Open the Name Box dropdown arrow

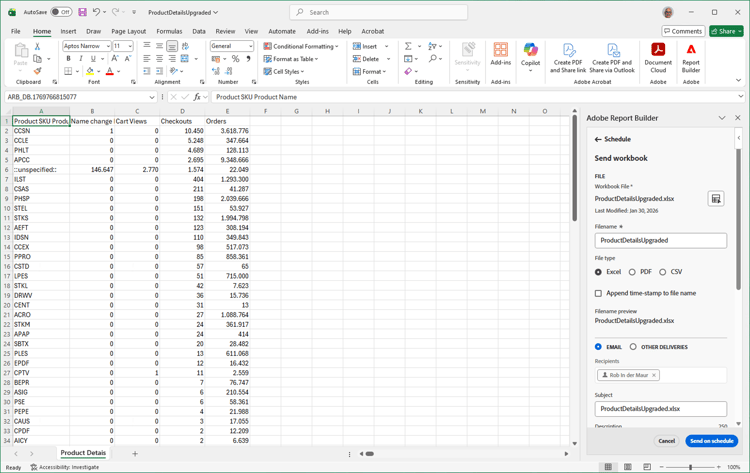(x=152, y=97)
